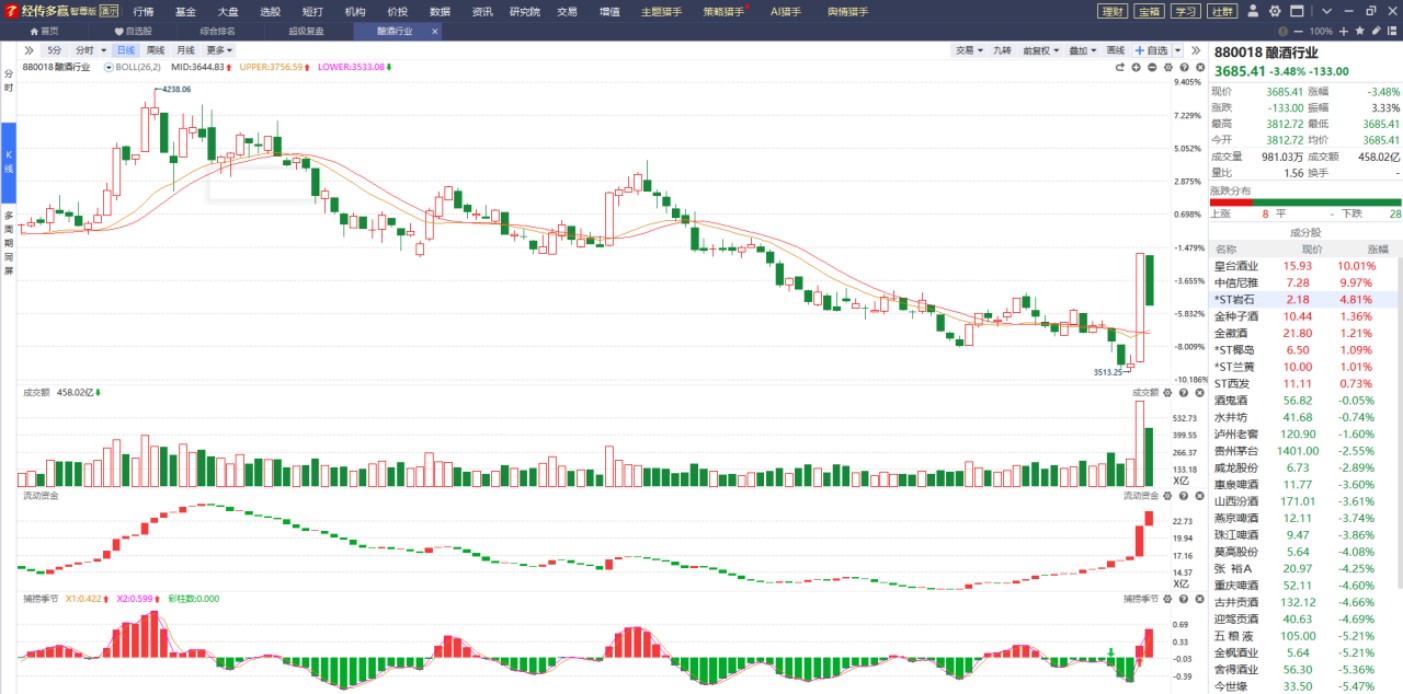Switch chart to 周线 weekly period
Screen dimensions: 1403x694
pos(155,50)
